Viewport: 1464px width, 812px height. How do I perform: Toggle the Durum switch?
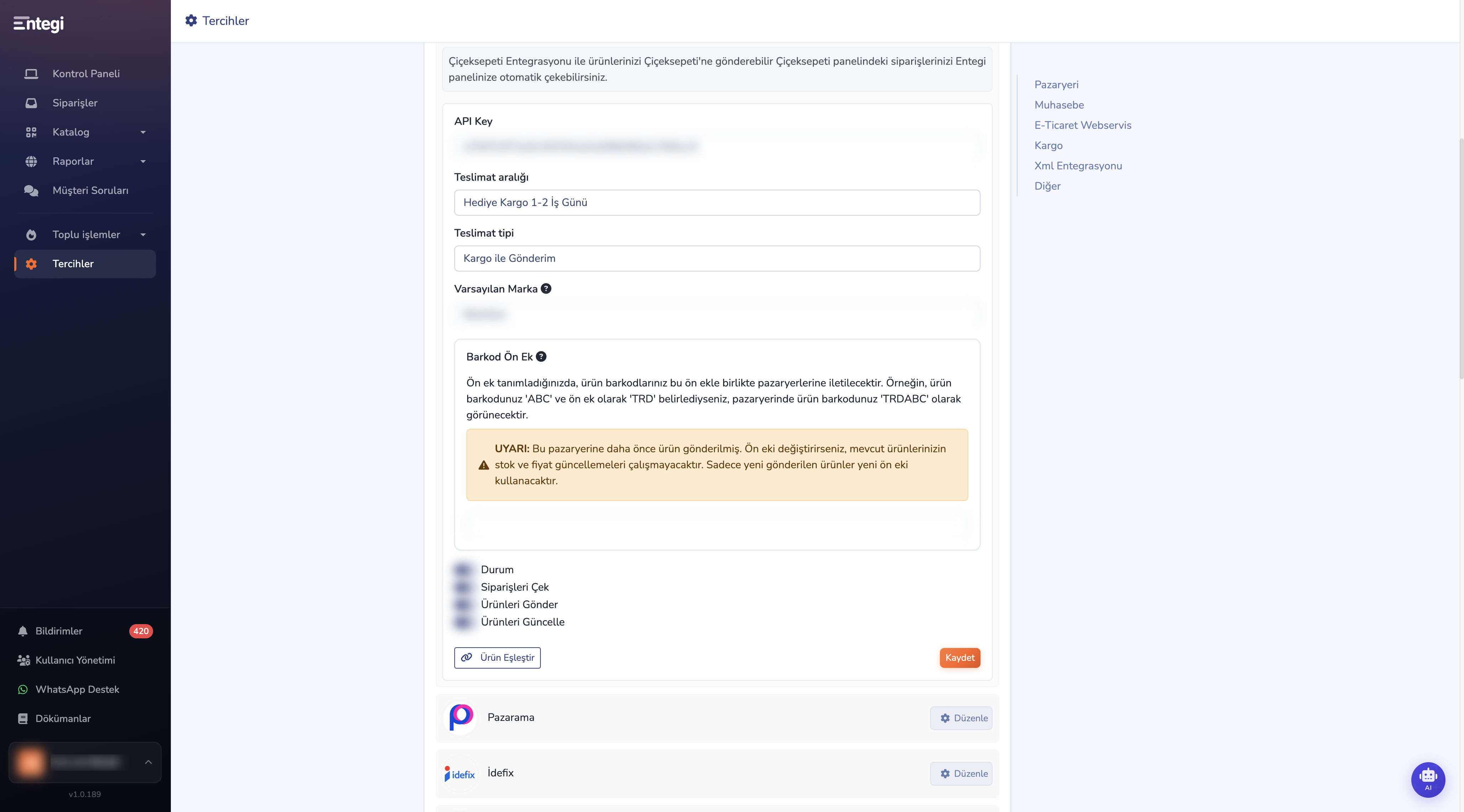[x=464, y=570]
